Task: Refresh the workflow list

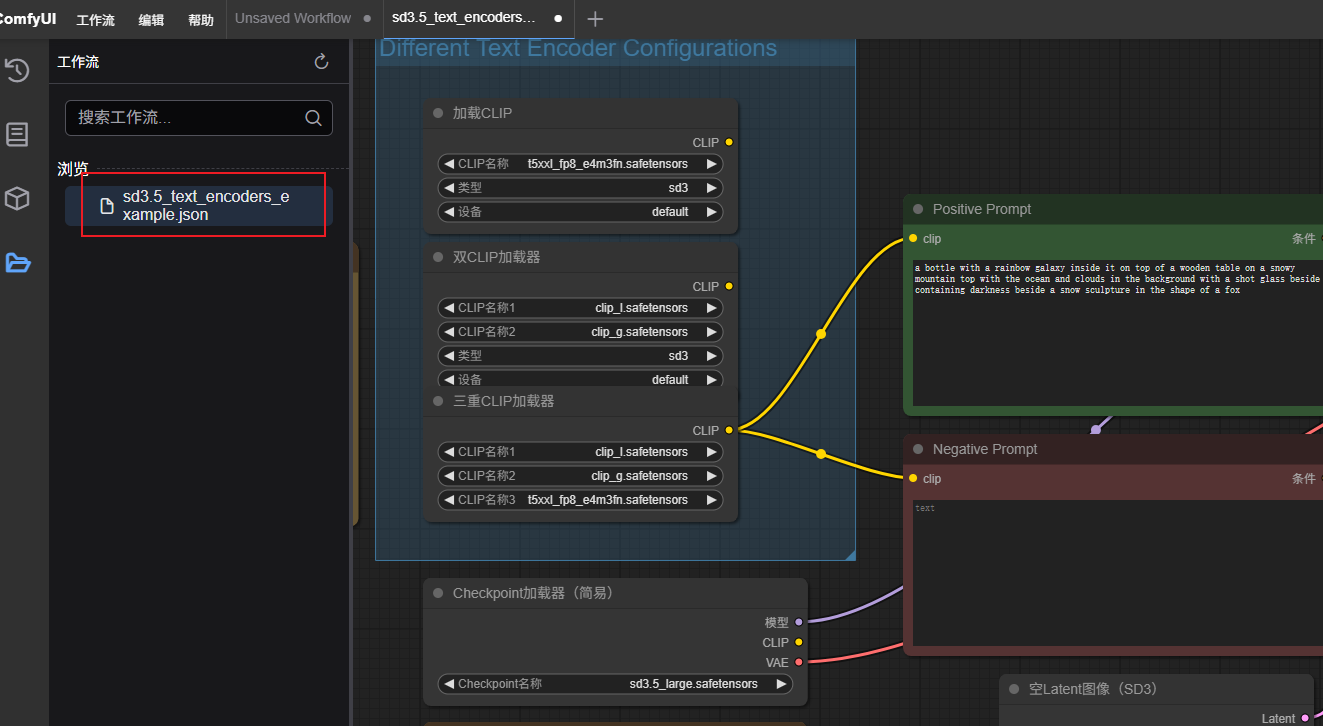Action: tap(321, 62)
